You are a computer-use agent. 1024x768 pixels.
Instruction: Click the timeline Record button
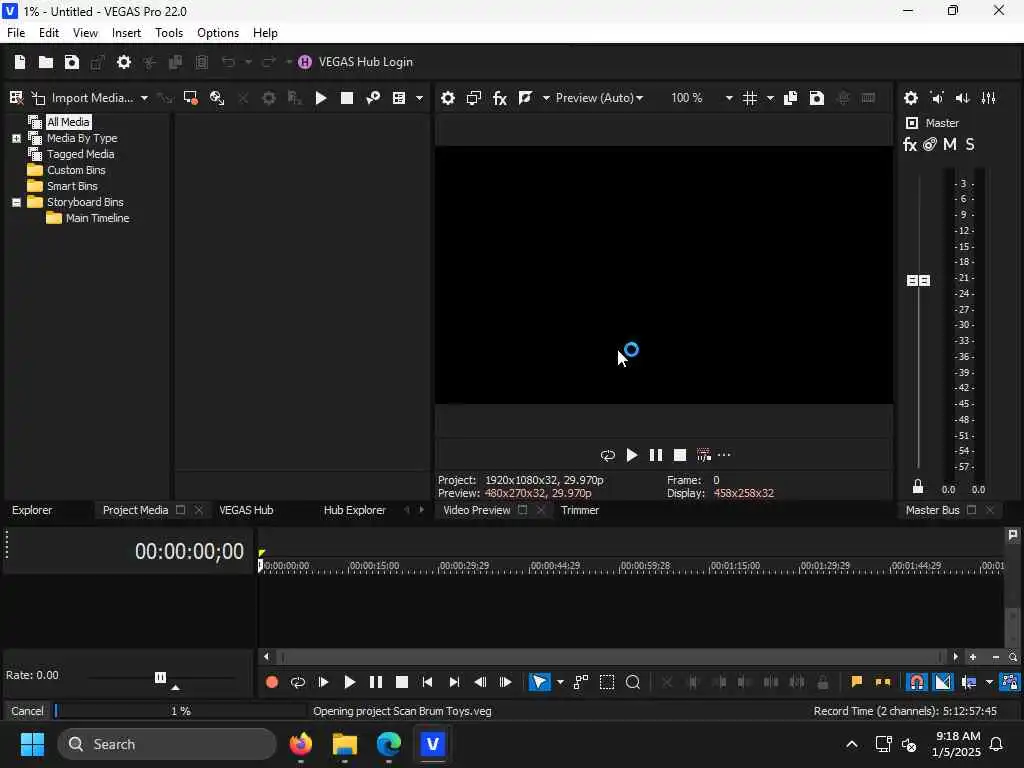(x=272, y=682)
